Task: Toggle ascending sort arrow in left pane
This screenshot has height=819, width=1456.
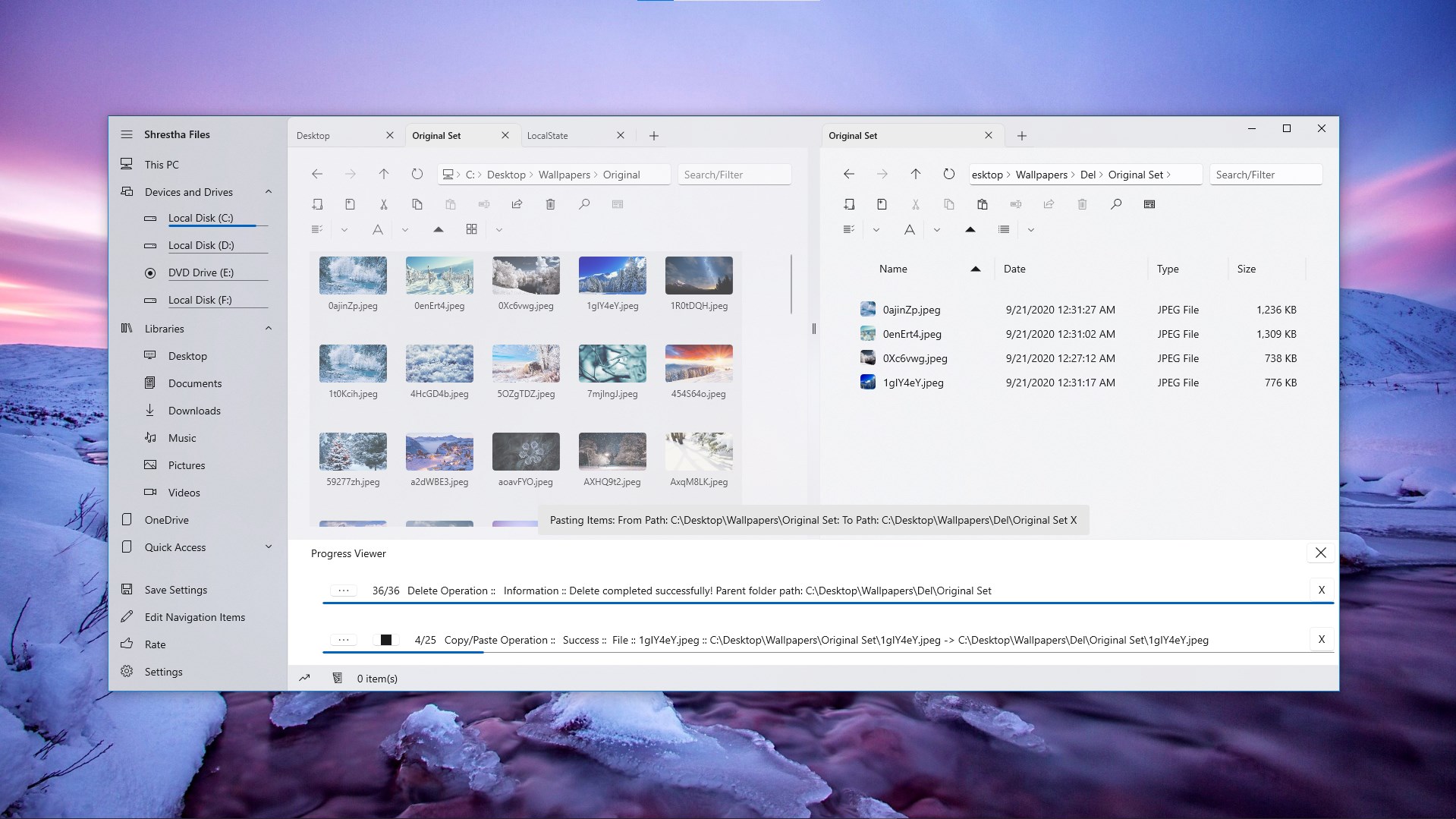Action: point(439,229)
